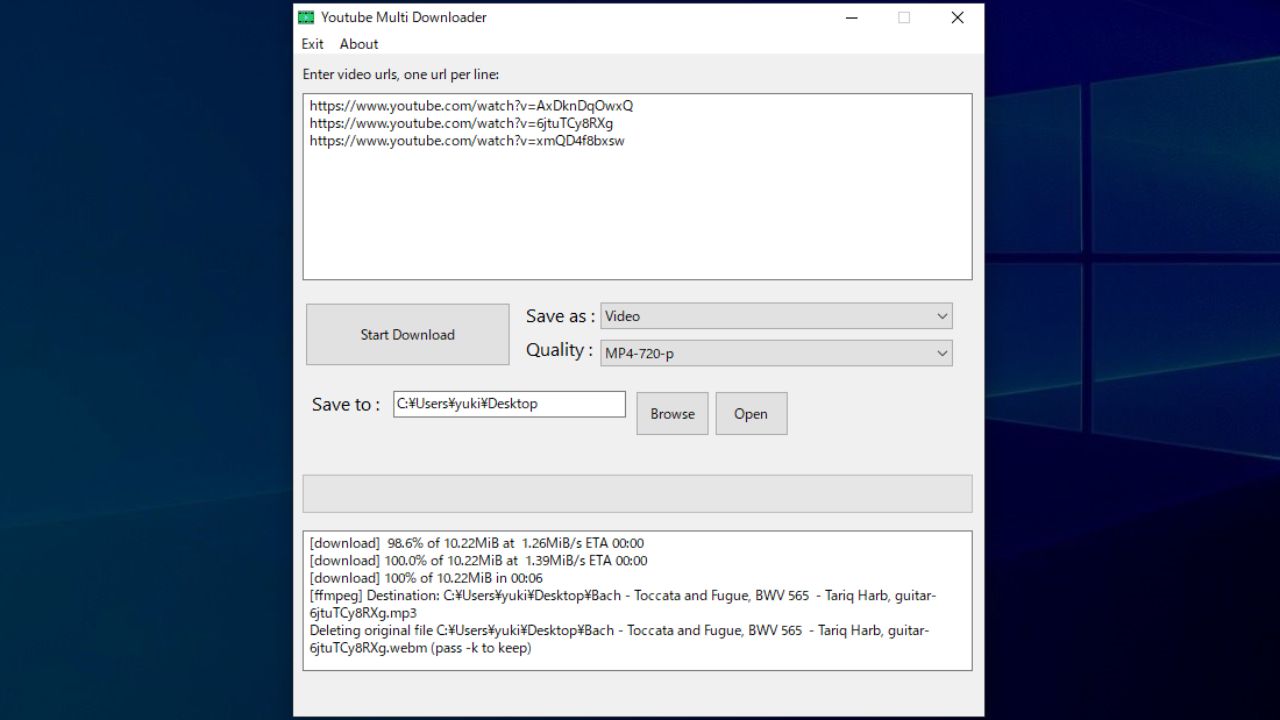Open the Save as Video dropdown
This screenshot has width=1280, height=720.
pos(776,316)
